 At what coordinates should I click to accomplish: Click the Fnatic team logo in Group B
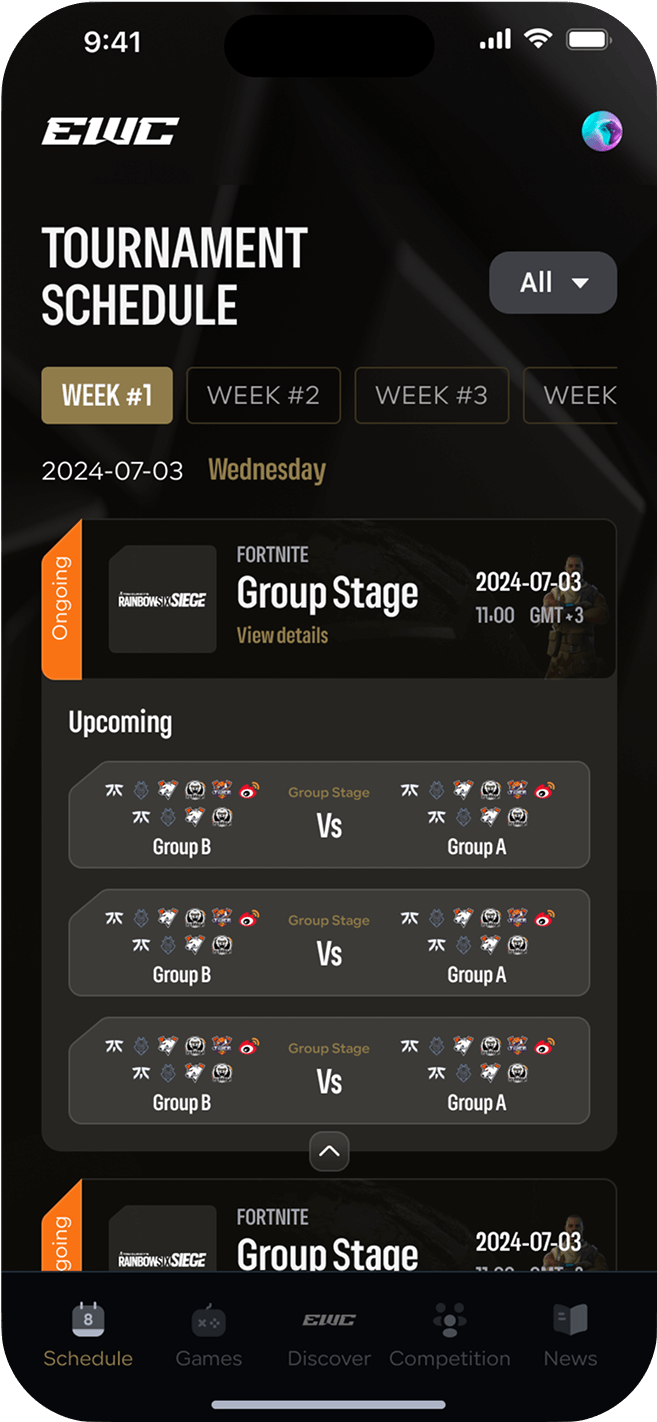pyautogui.click(x=113, y=789)
